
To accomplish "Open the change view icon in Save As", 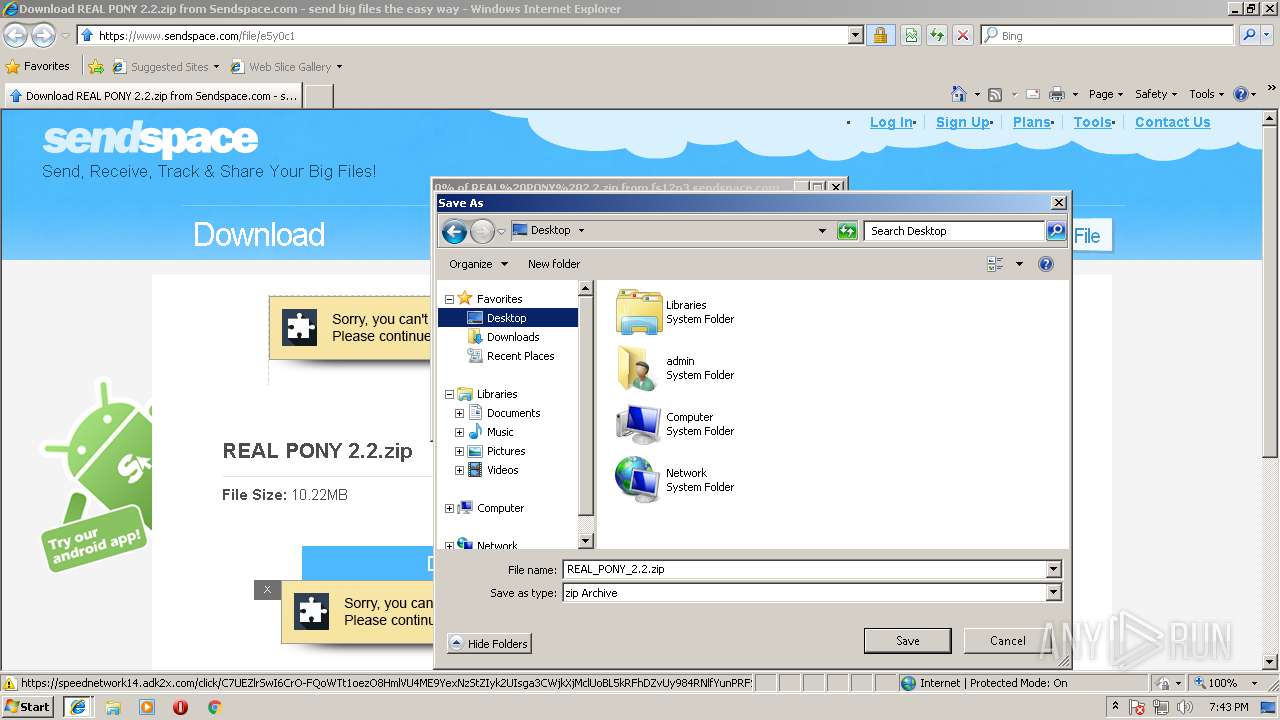I will point(995,264).
